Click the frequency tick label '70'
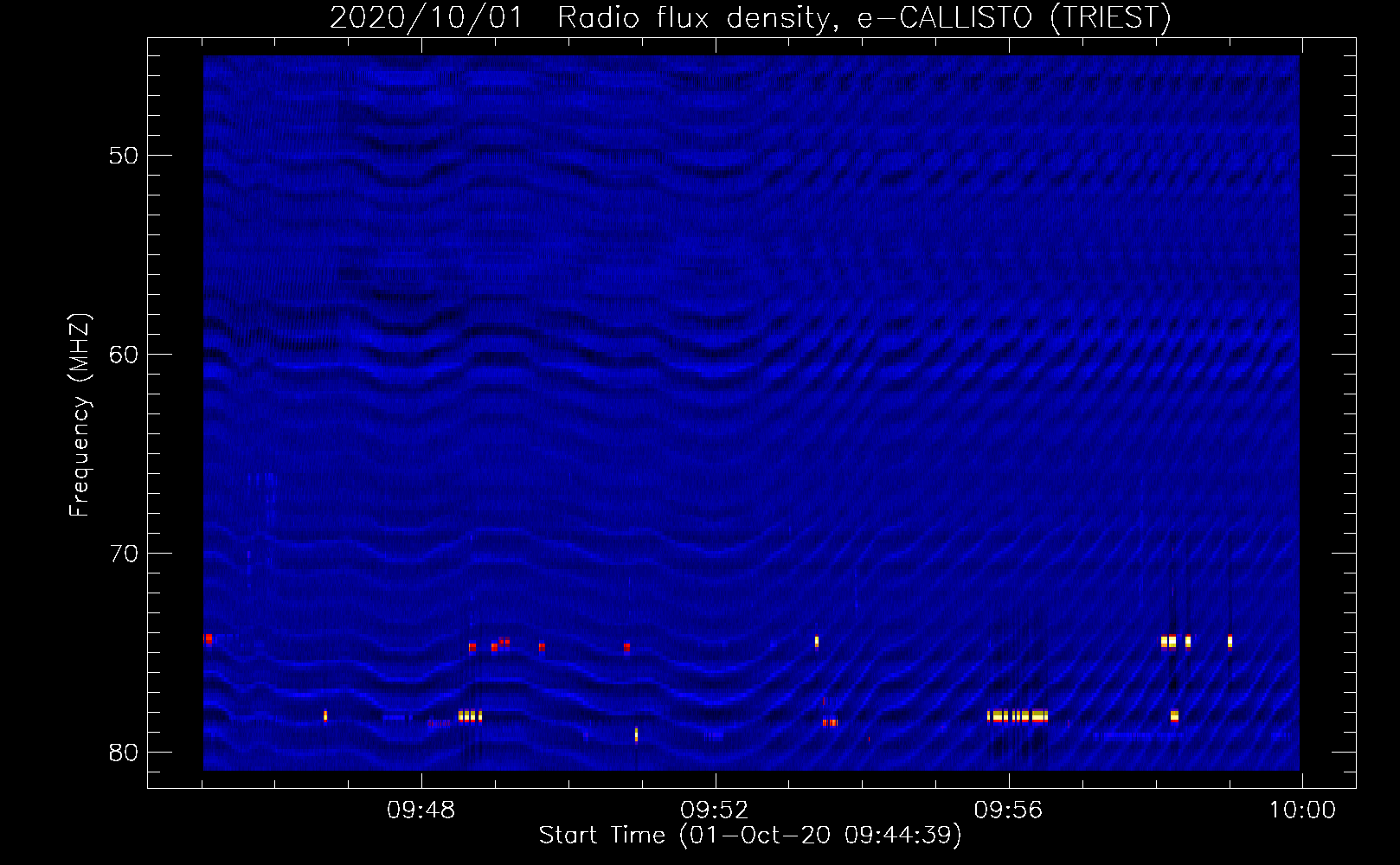Image resolution: width=1400 pixels, height=865 pixels. click(124, 554)
